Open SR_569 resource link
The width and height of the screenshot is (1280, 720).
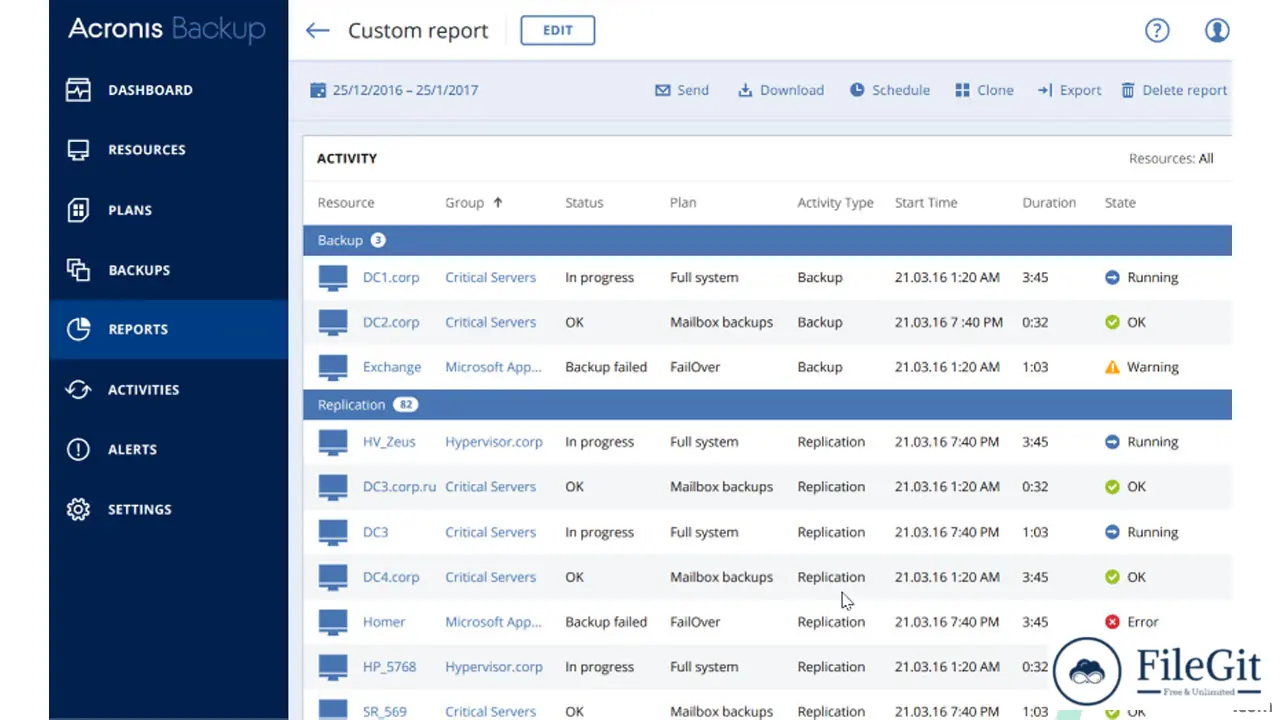point(385,712)
